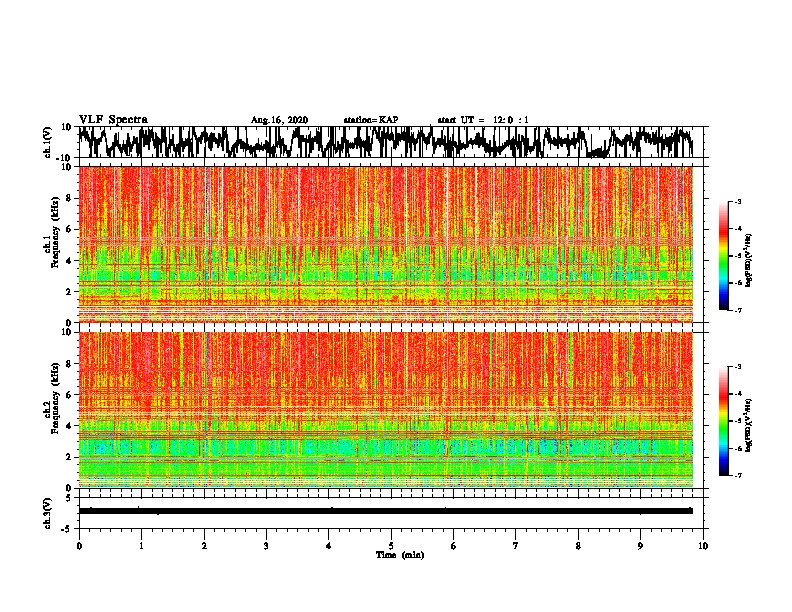Image resolution: width=792 pixels, height=612 pixels.
Task: Click the "2" kHz tick on ch.2 frequency axis
Action: pos(69,457)
